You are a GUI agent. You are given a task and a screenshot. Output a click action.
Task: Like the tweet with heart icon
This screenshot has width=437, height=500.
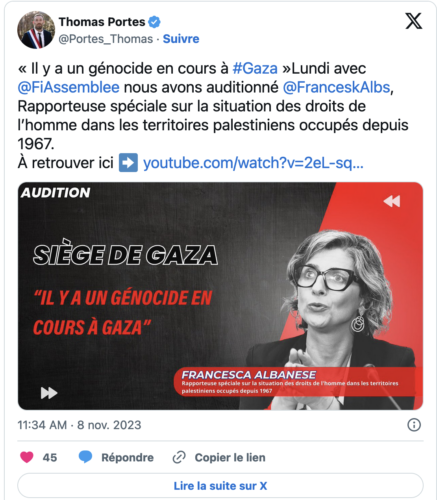click(x=27, y=457)
